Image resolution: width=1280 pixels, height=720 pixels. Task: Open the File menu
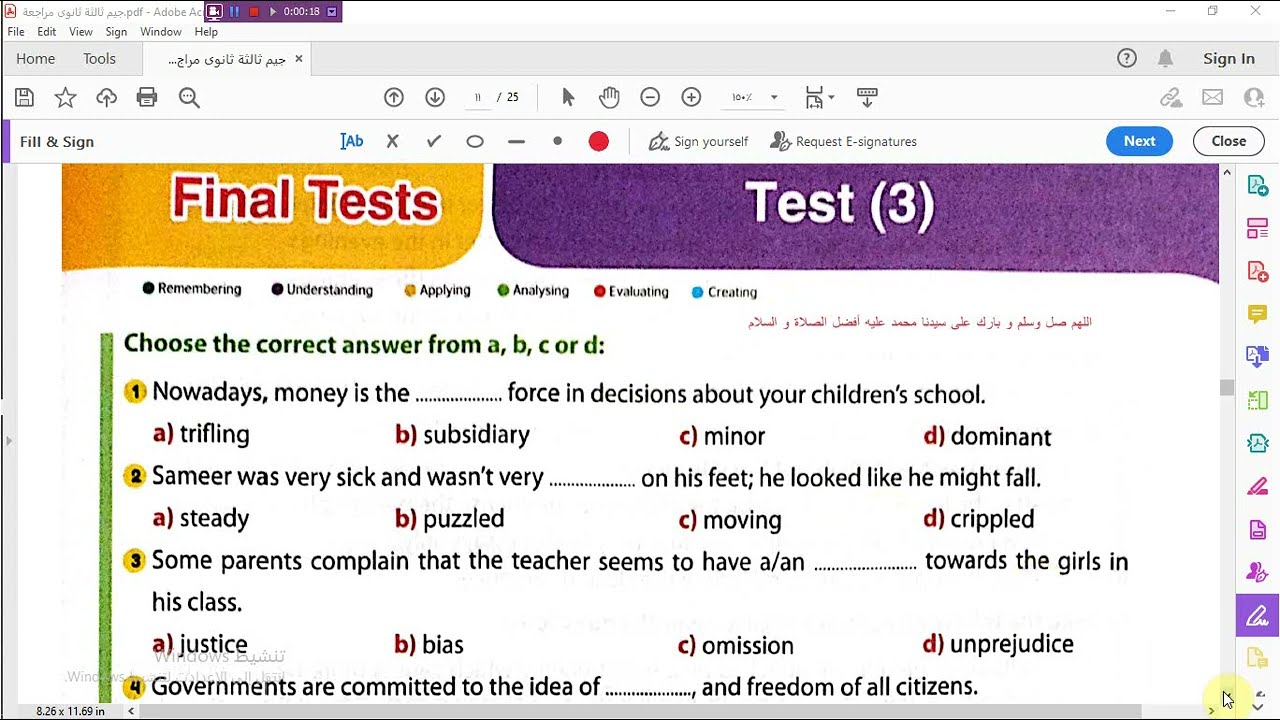click(x=16, y=32)
